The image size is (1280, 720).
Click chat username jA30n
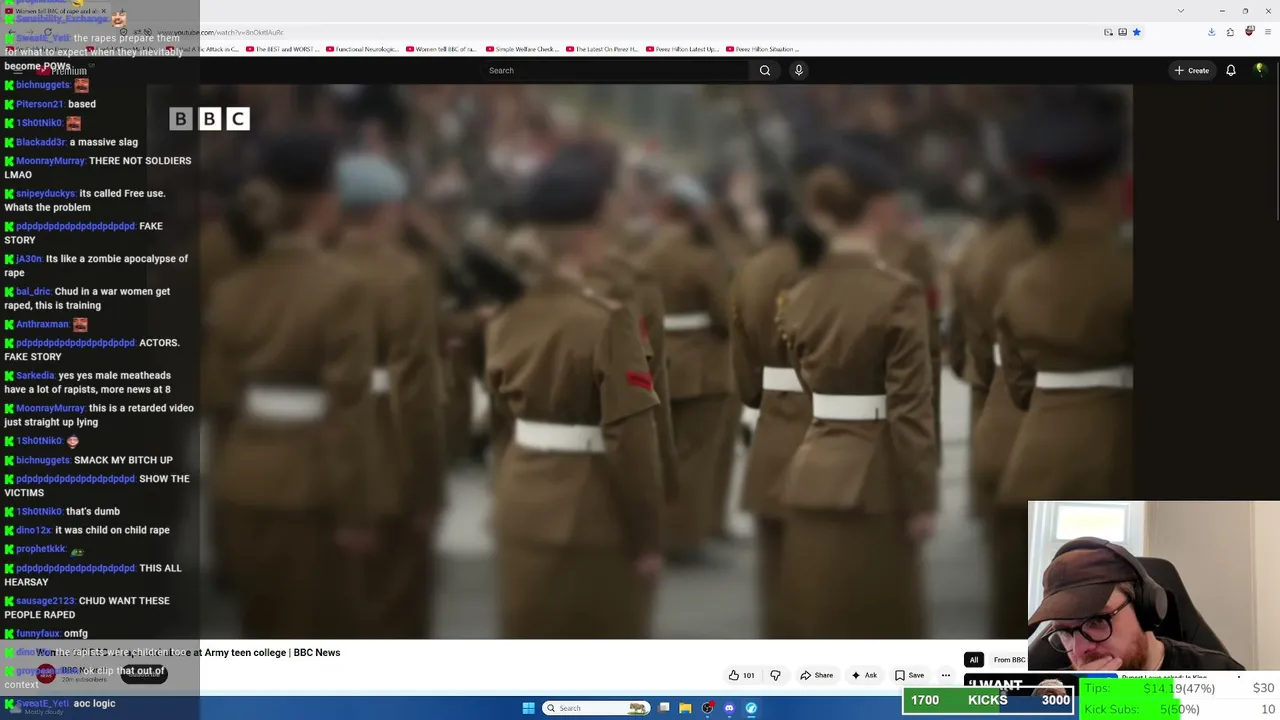tap(29, 259)
